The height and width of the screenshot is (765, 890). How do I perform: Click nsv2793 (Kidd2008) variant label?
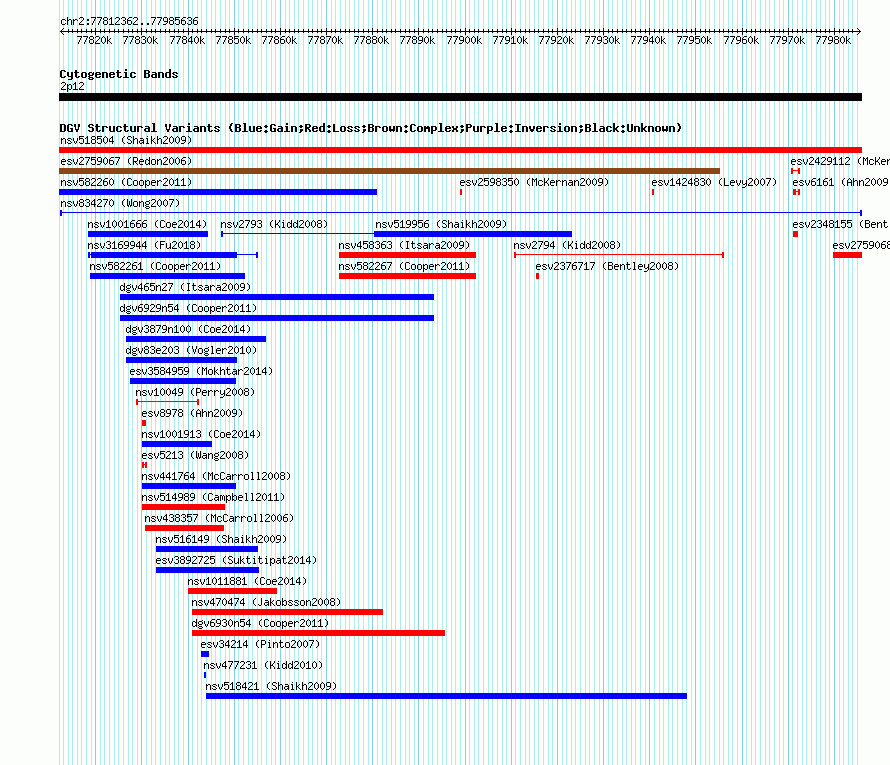274,224
